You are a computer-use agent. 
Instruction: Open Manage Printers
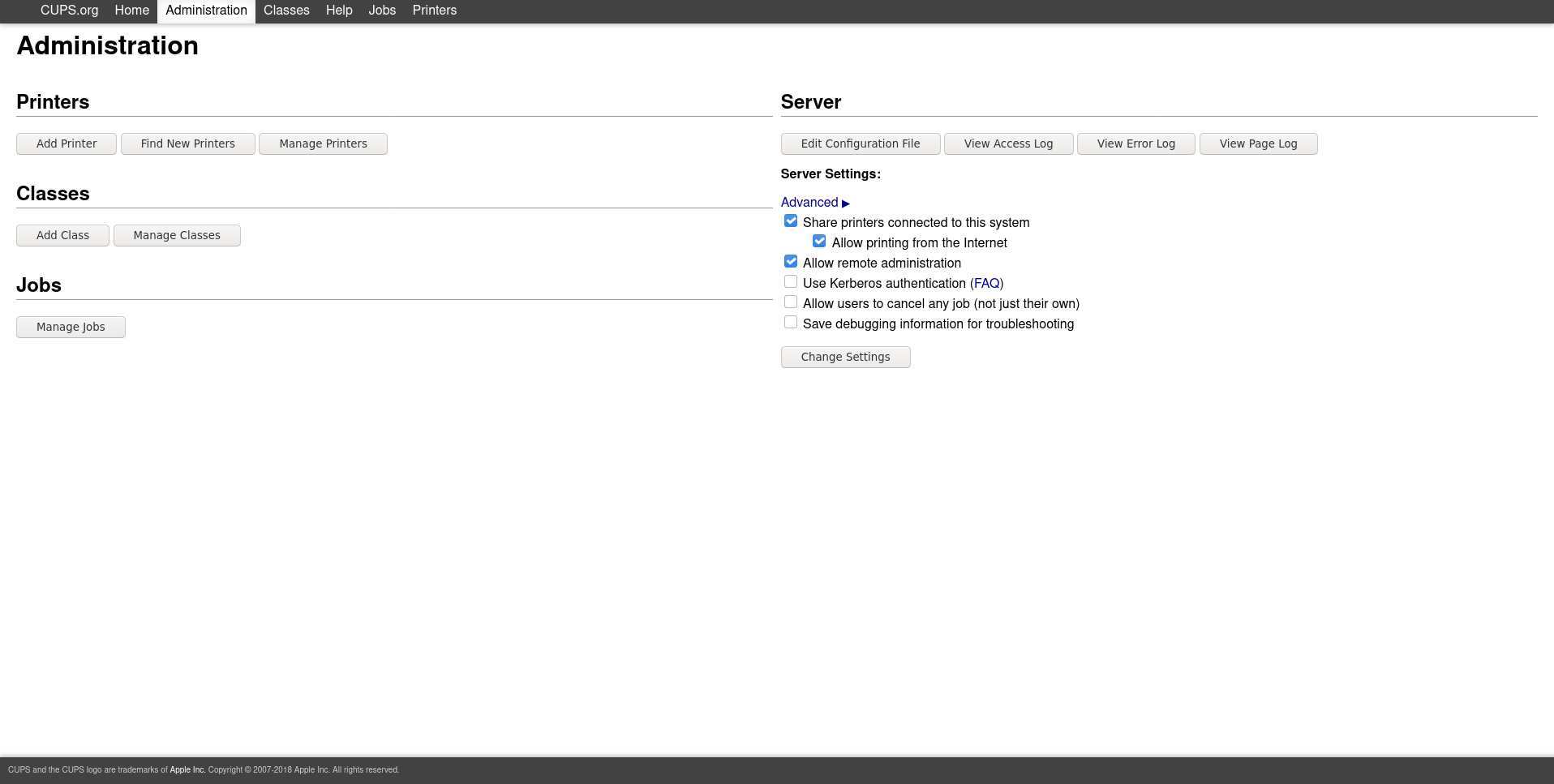pos(323,144)
